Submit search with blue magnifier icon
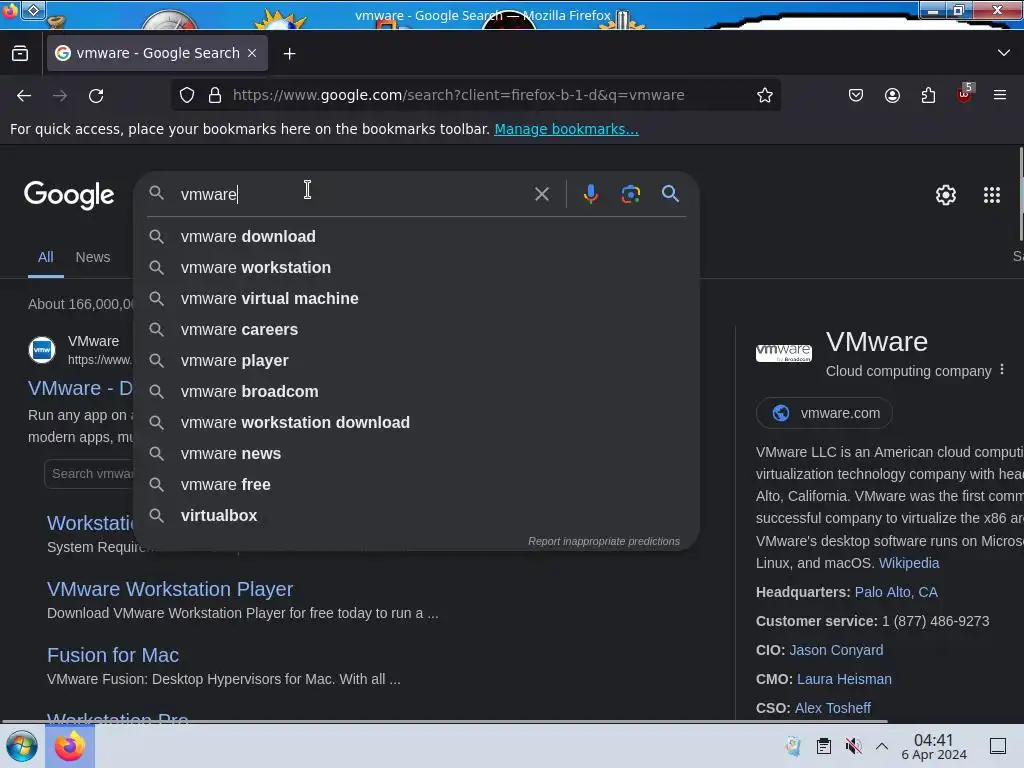The width and height of the screenshot is (1024, 768). coord(670,193)
